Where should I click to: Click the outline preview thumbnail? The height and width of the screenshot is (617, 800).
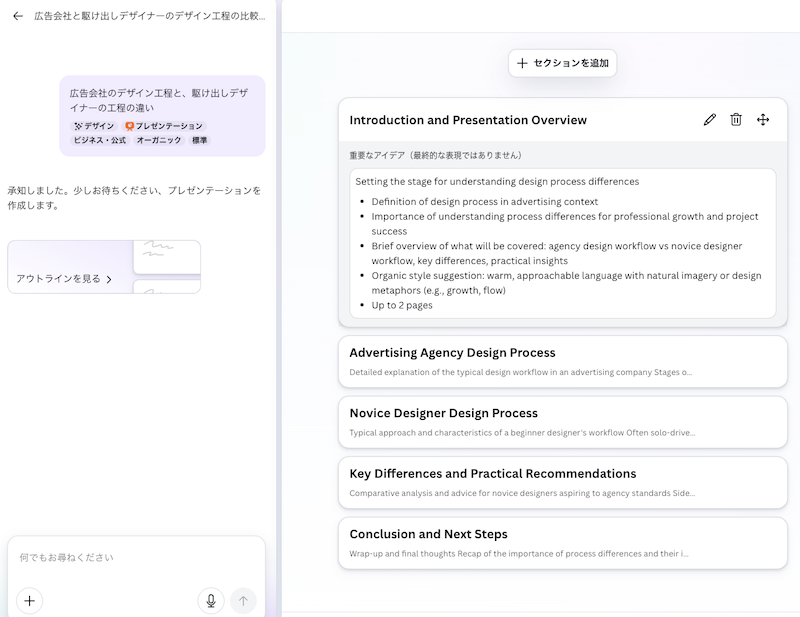[x=166, y=266]
